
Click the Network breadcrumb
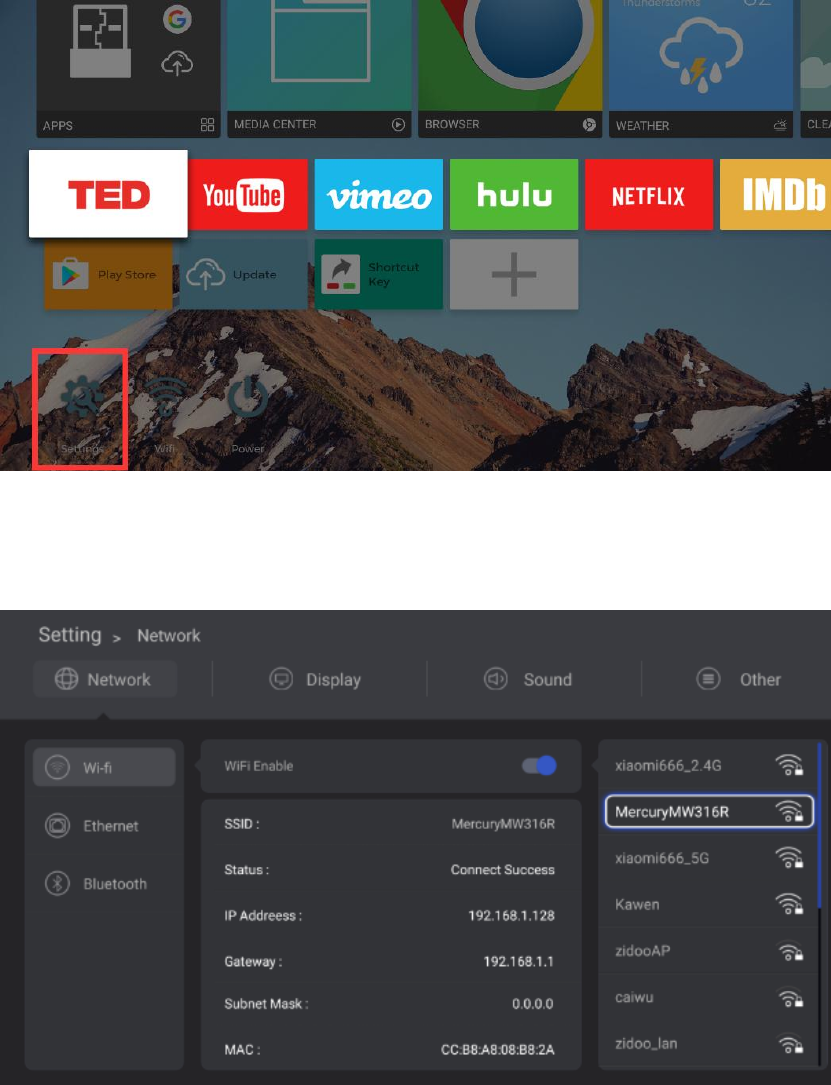pyautogui.click(x=169, y=635)
